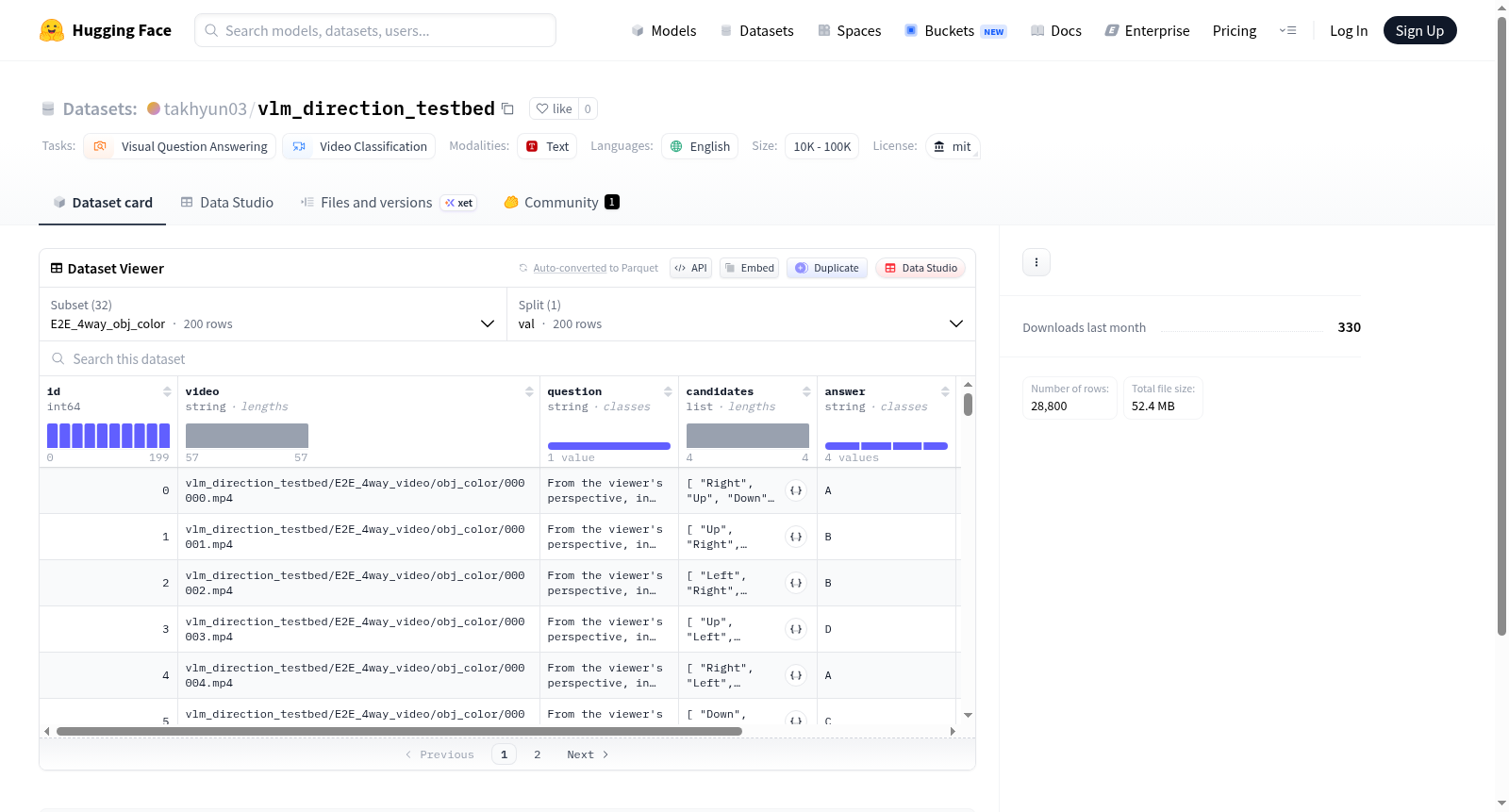Open Buckets from the navigation bar
Image resolution: width=1509 pixels, height=812 pixels.
[955, 30]
